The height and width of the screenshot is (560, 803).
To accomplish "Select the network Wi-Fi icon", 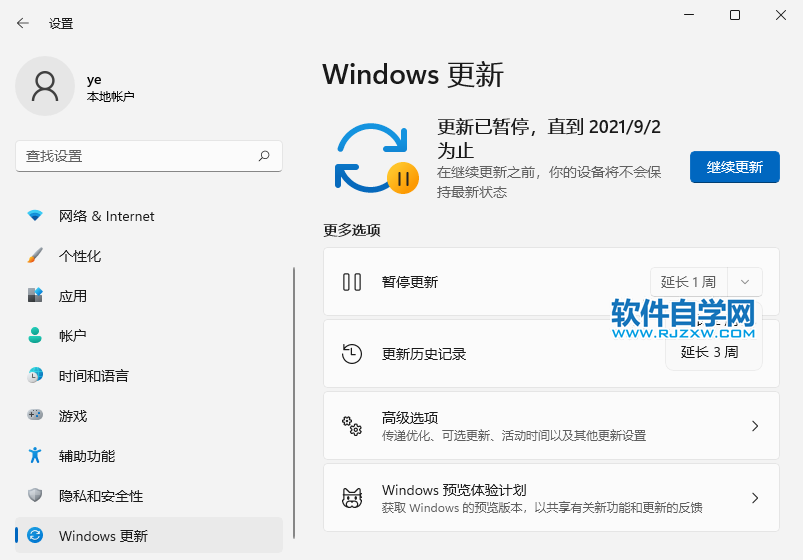I will (x=35, y=216).
